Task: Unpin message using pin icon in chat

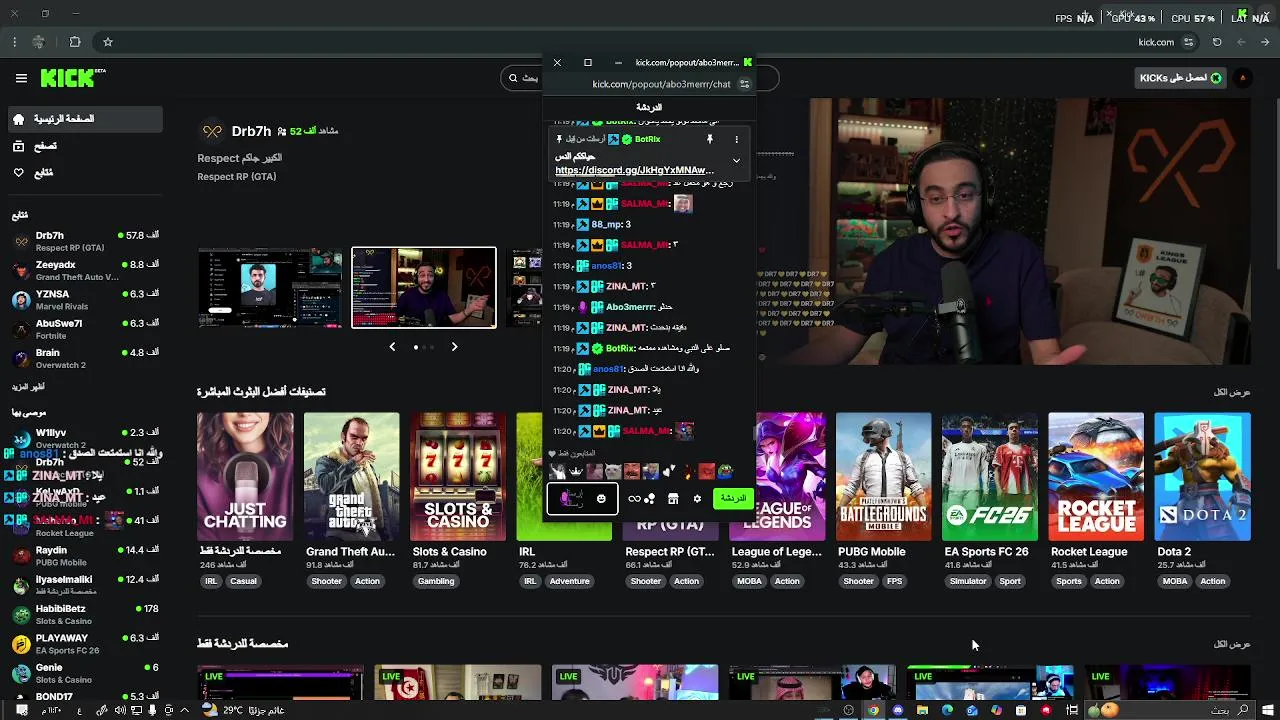Action: (x=710, y=139)
